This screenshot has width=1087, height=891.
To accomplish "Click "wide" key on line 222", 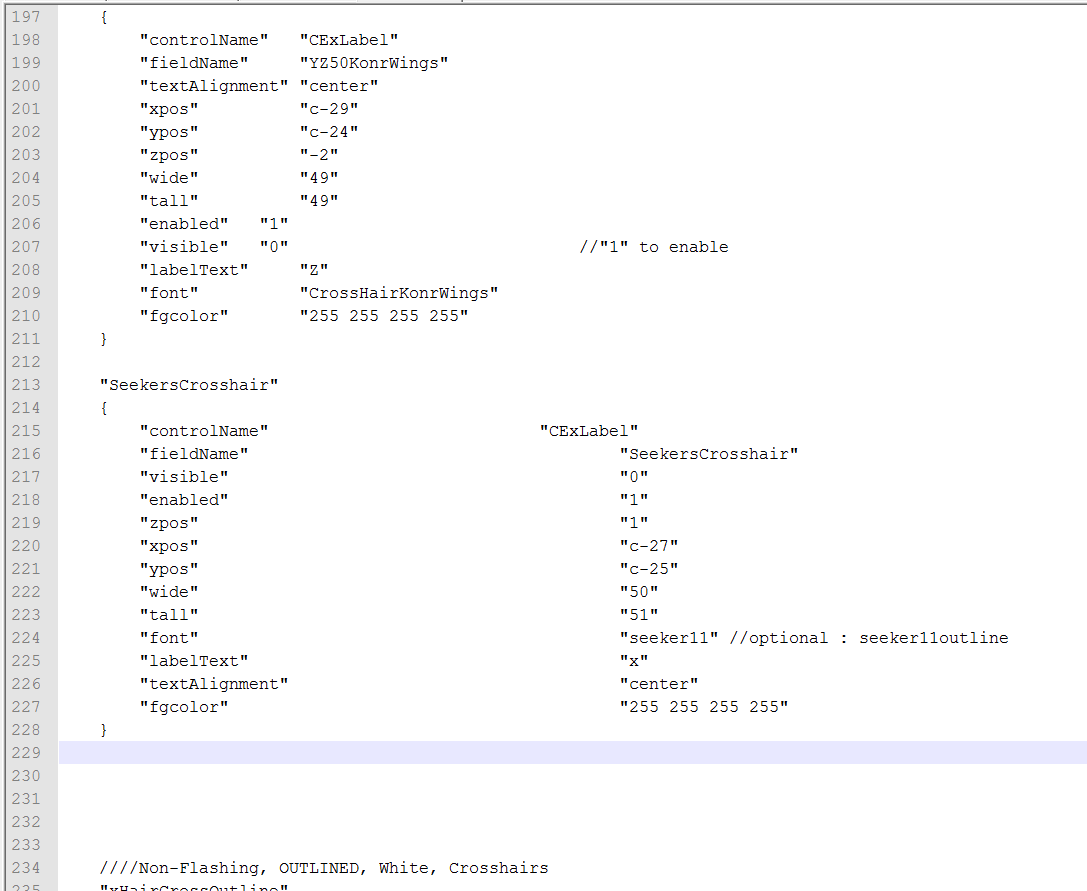I will tap(169, 592).
